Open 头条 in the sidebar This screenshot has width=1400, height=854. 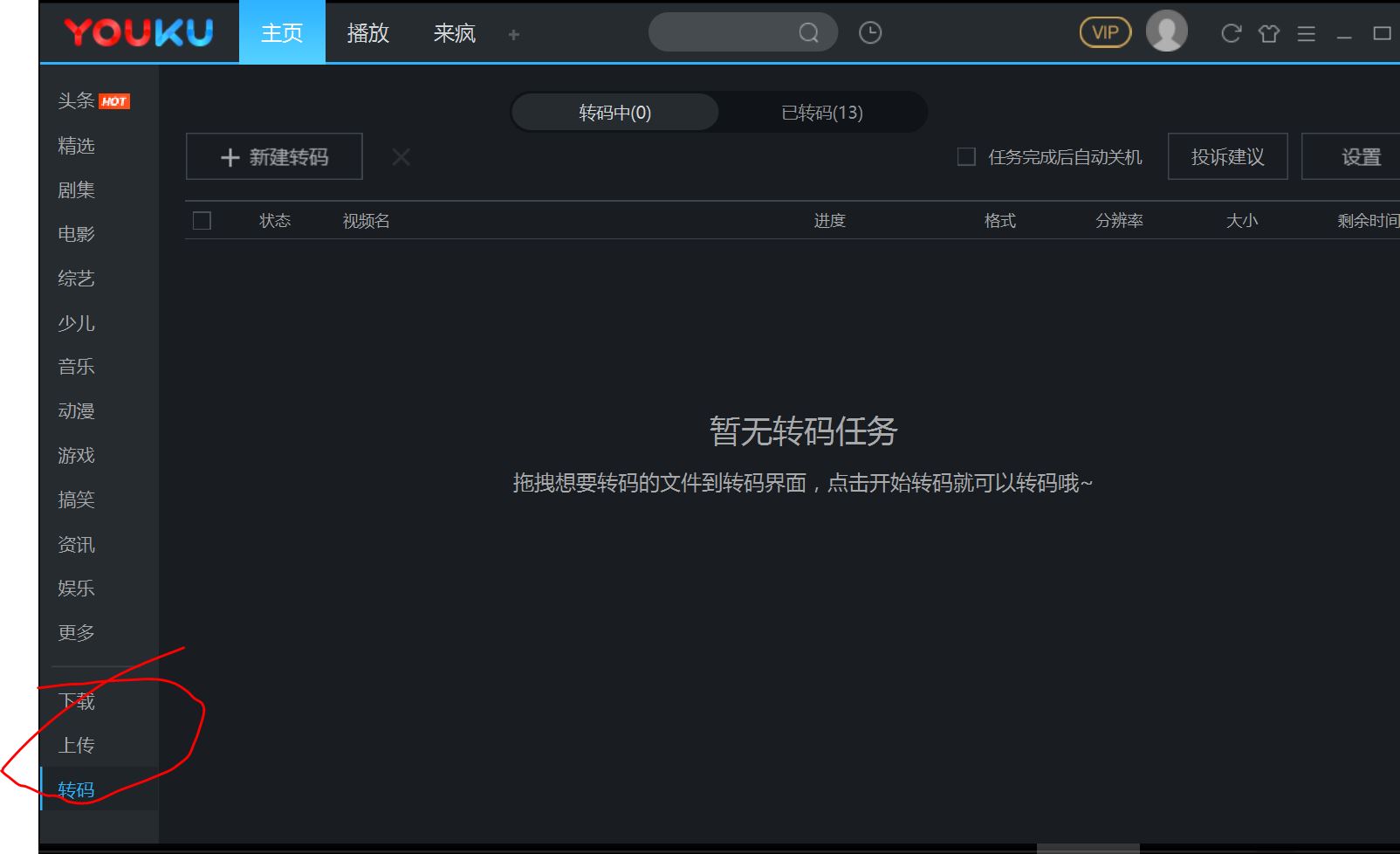(76, 100)
